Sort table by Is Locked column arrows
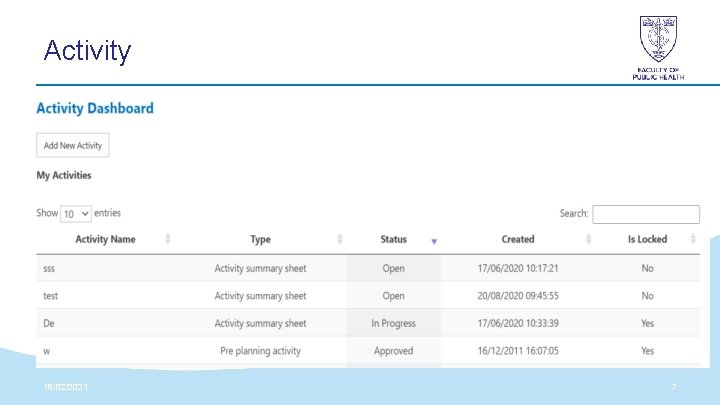The height and width of the screenshot is (405, 720). [x=693, y=239]
